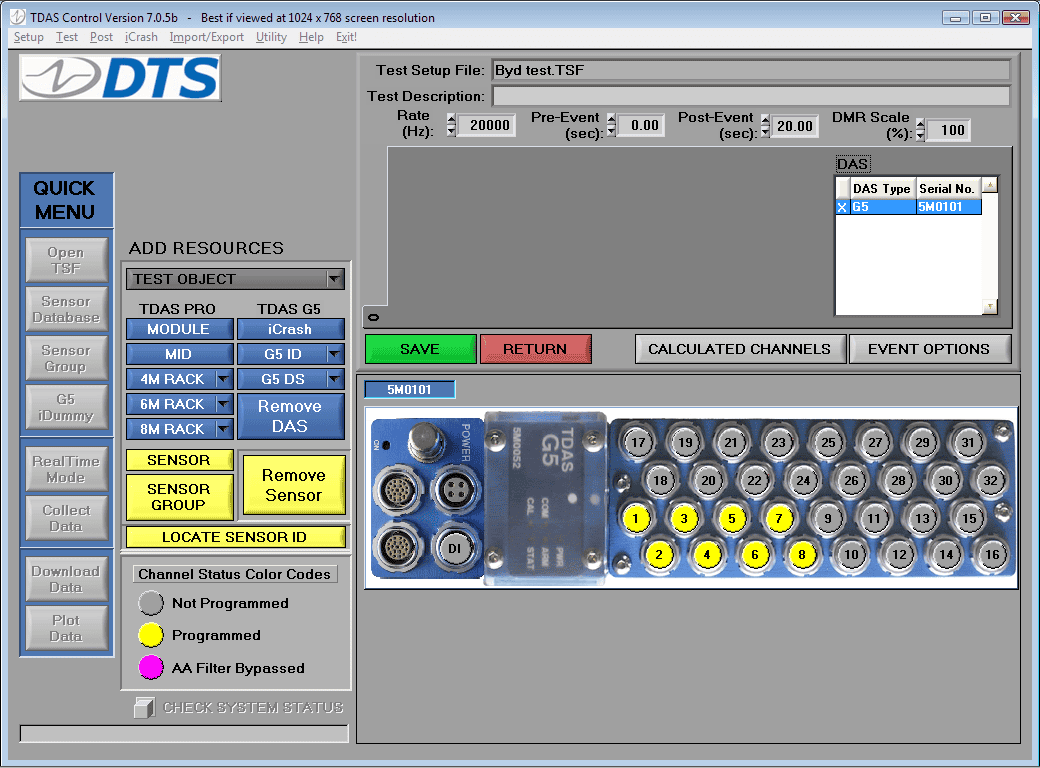Open the Import/Export menu

pyautogui.click(x=206, y=37)
